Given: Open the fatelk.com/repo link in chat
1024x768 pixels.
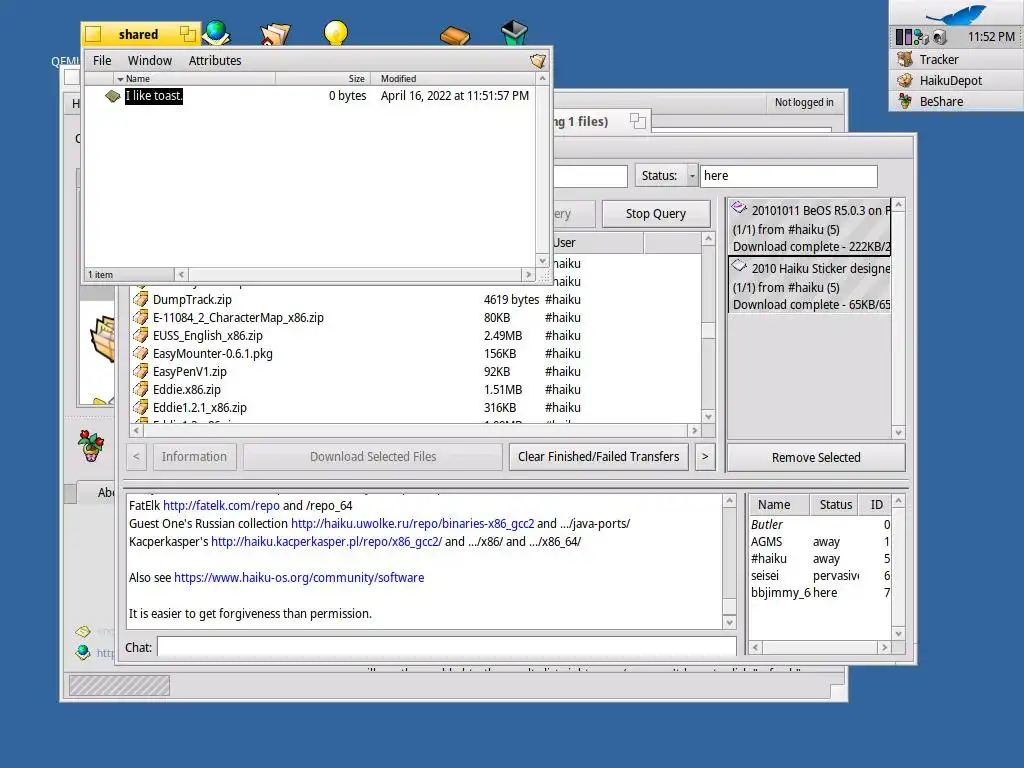Looking at the screenshot, I should (x=221, y=505).
